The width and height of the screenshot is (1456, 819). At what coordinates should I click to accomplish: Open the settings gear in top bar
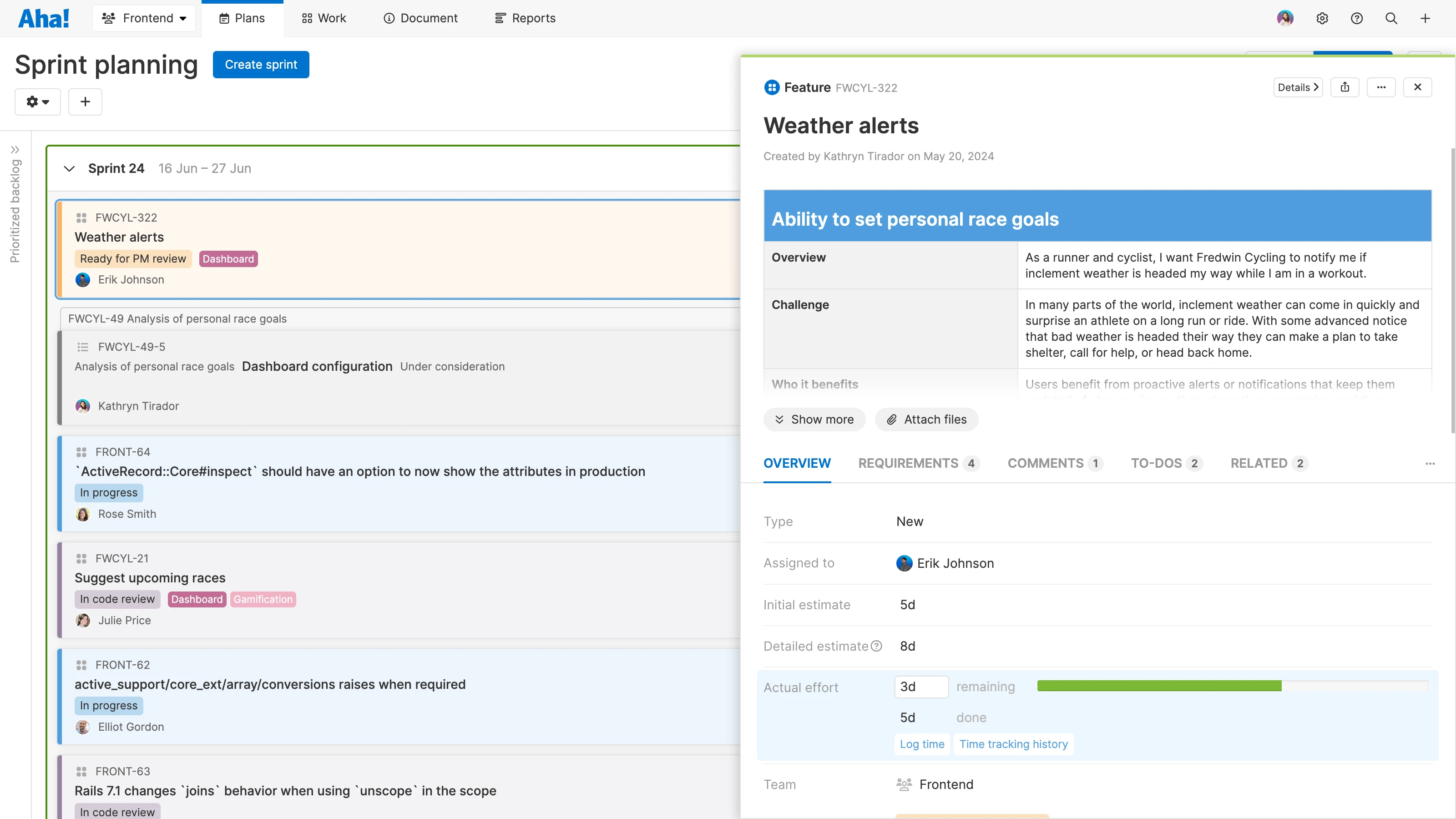(x=1321, y=18)
